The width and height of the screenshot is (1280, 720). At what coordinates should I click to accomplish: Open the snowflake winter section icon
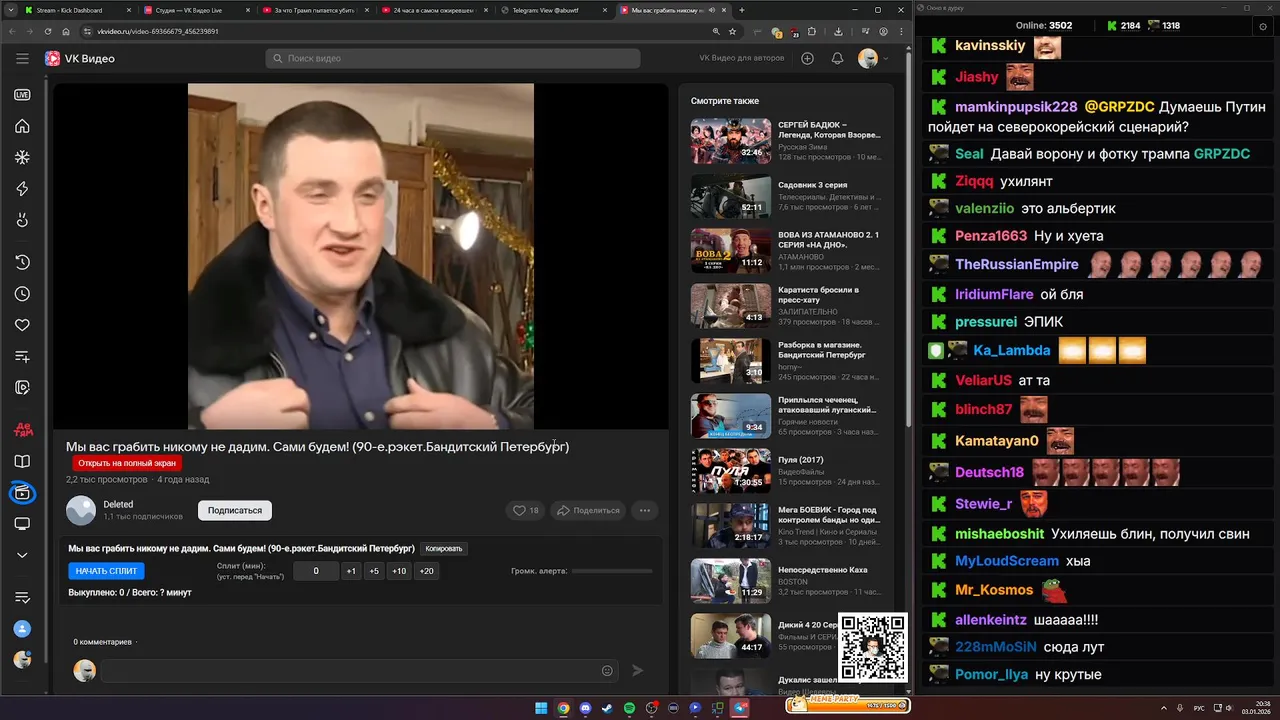22,157
